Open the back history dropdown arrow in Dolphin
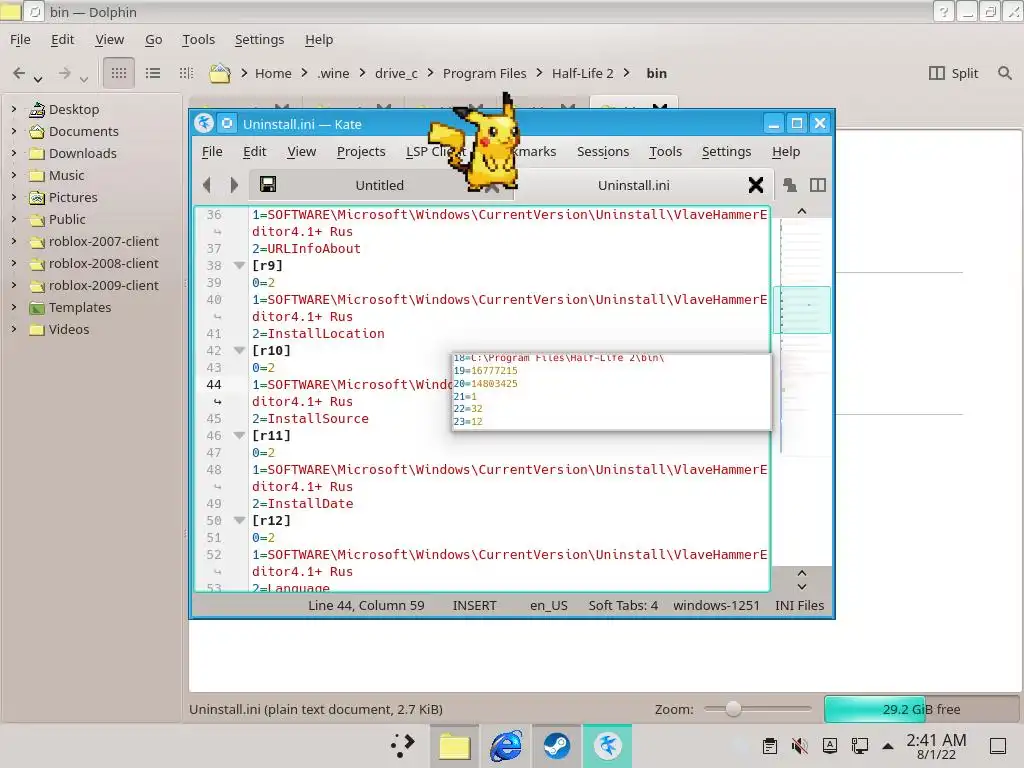This screenshot has height=768, width=1024. tap(38, 79)
